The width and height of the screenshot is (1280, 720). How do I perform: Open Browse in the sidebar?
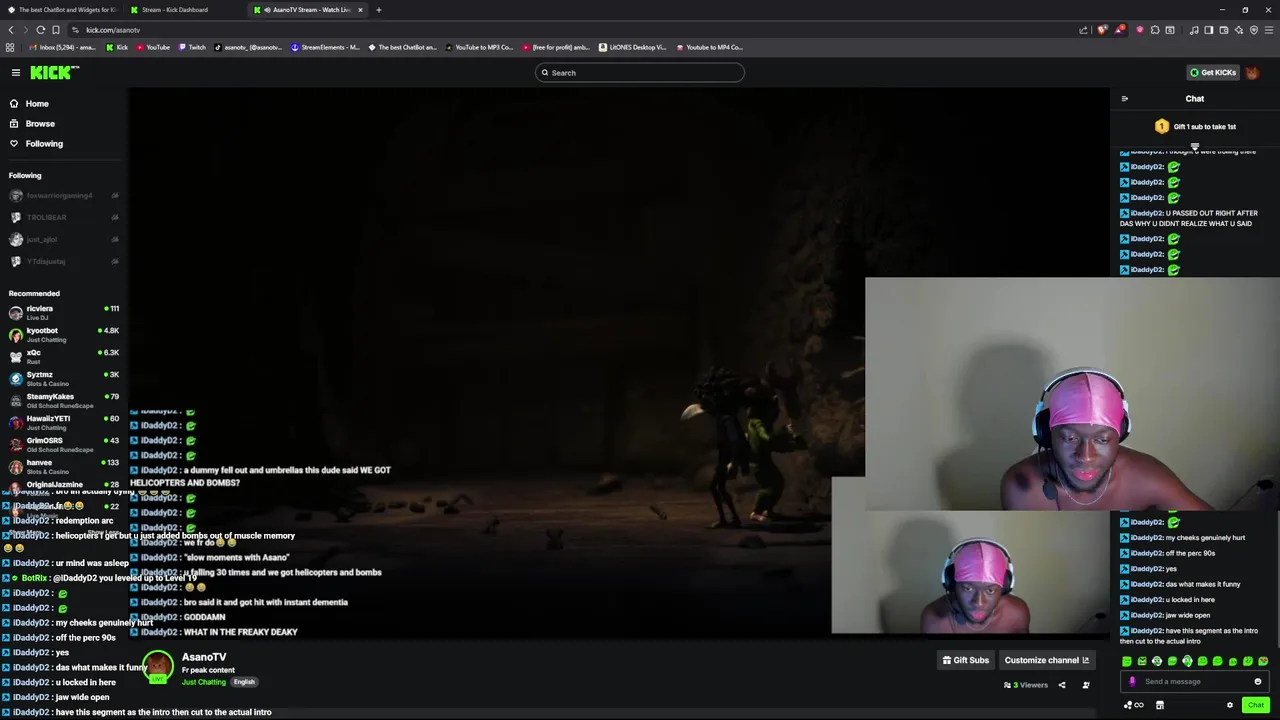[x=40, y=124]
